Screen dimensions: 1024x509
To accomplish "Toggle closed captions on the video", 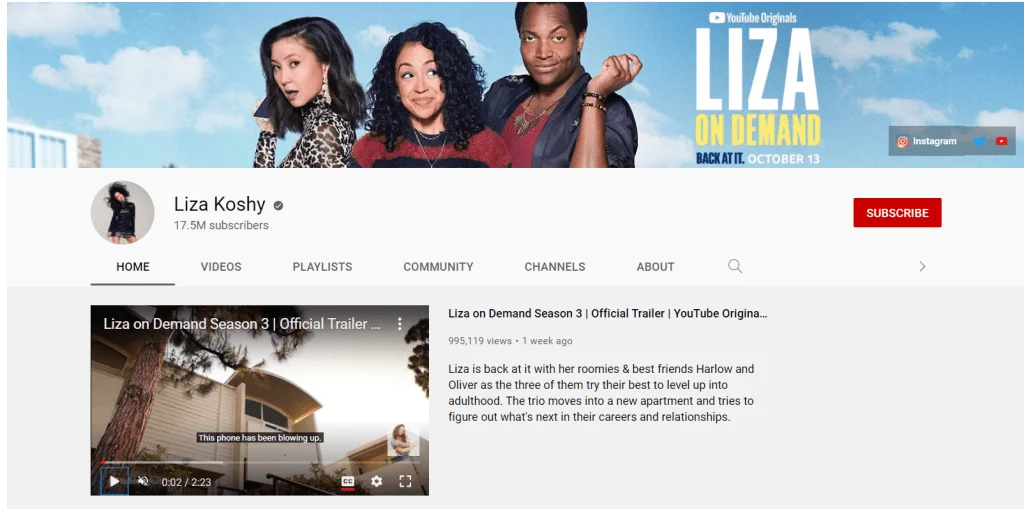I will click(x=347, y=481).
